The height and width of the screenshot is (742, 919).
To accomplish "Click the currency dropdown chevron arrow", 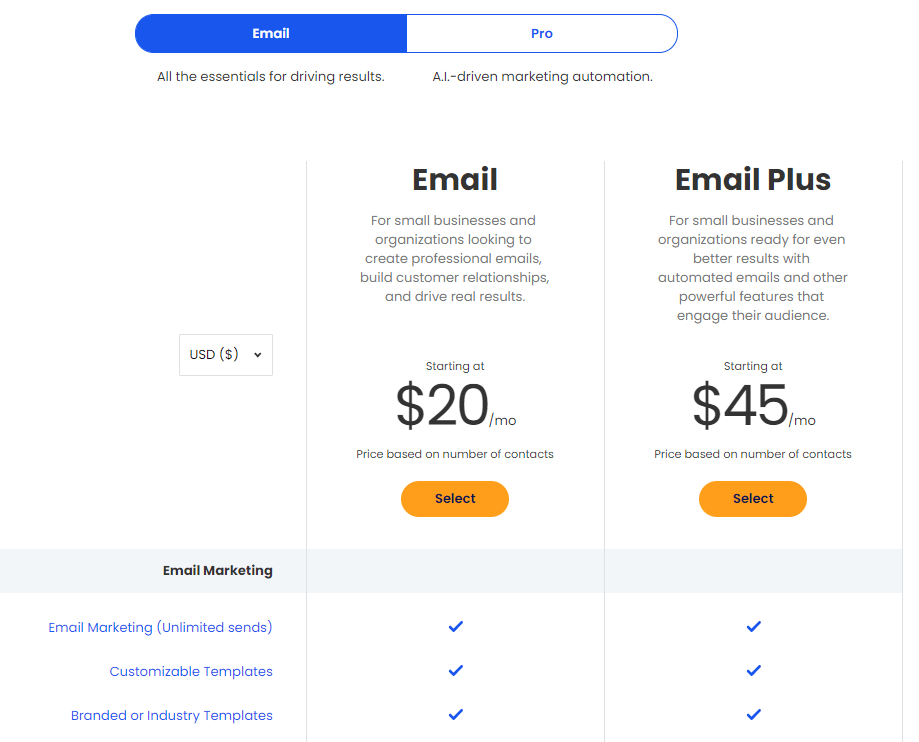I will (257, 355).
